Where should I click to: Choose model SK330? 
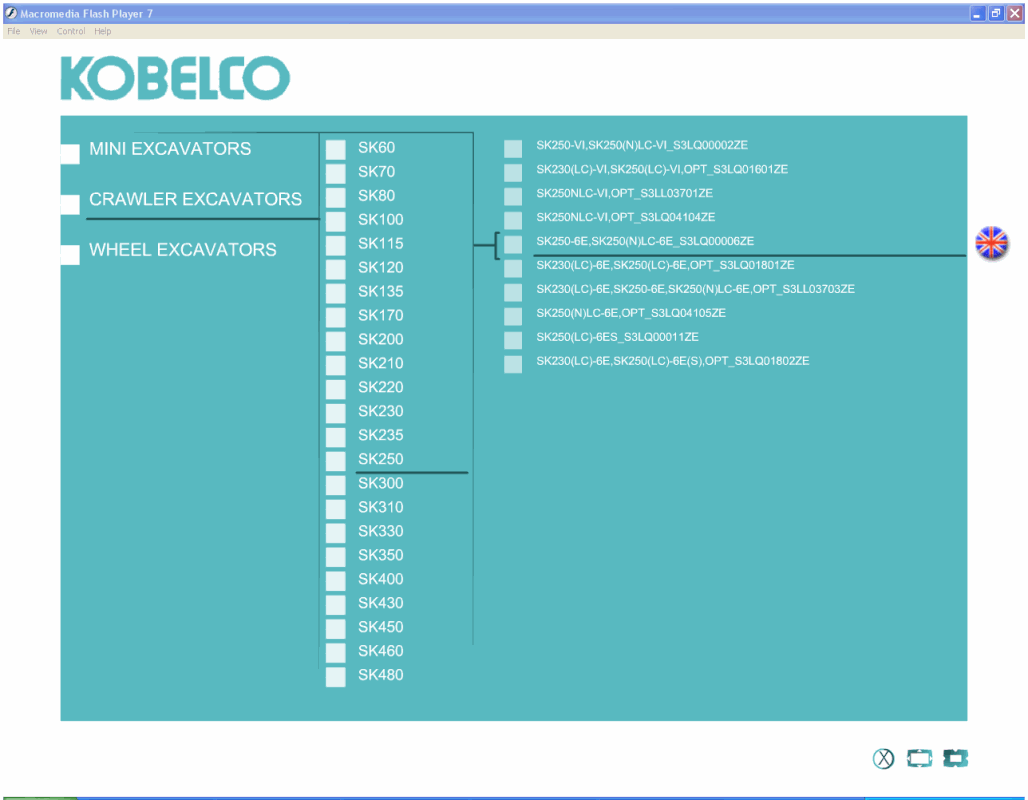pyautogui.click(x=380, y=531)
